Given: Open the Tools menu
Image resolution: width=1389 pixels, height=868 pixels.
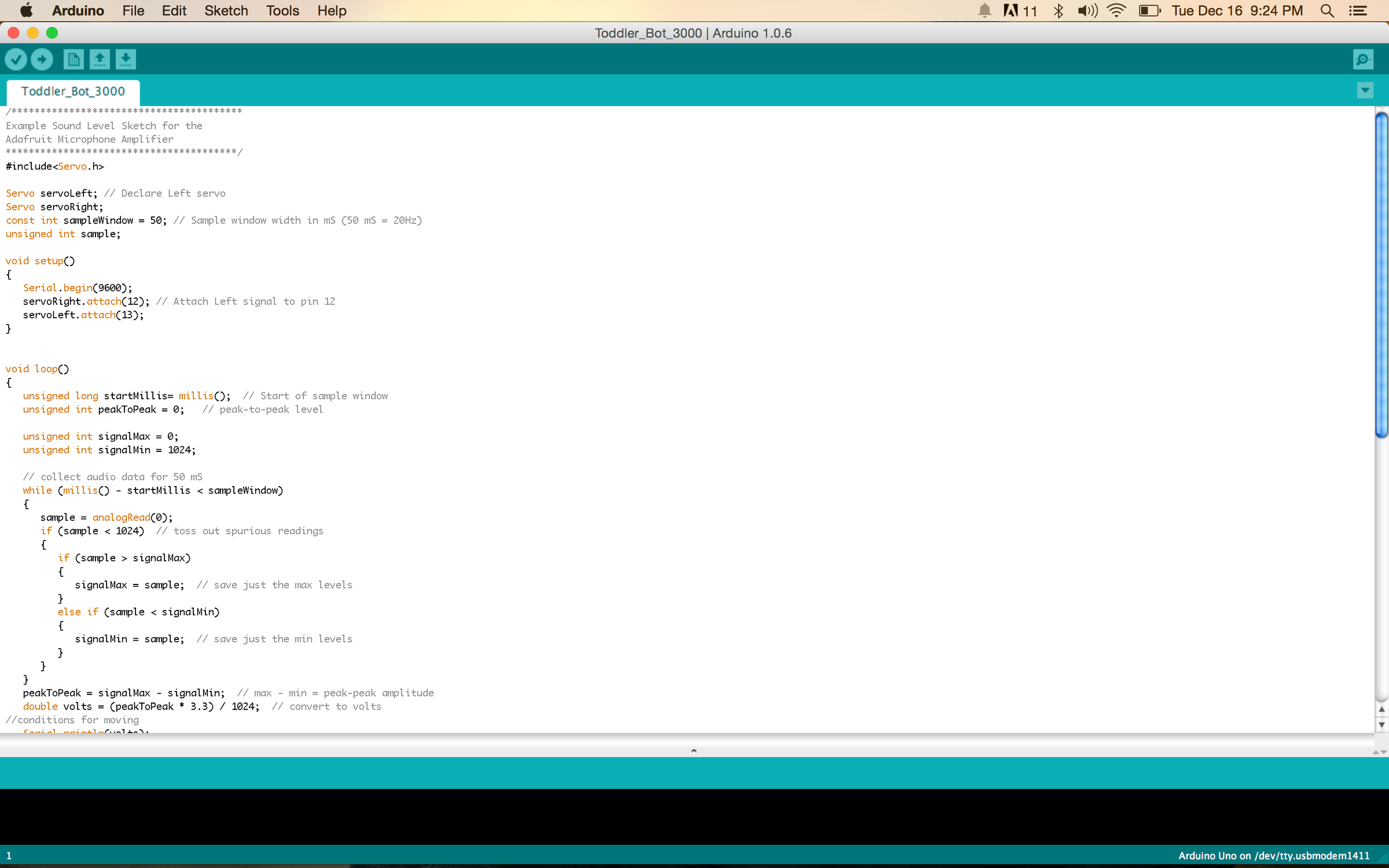Looking at the screenshot, I should (282, 11).
